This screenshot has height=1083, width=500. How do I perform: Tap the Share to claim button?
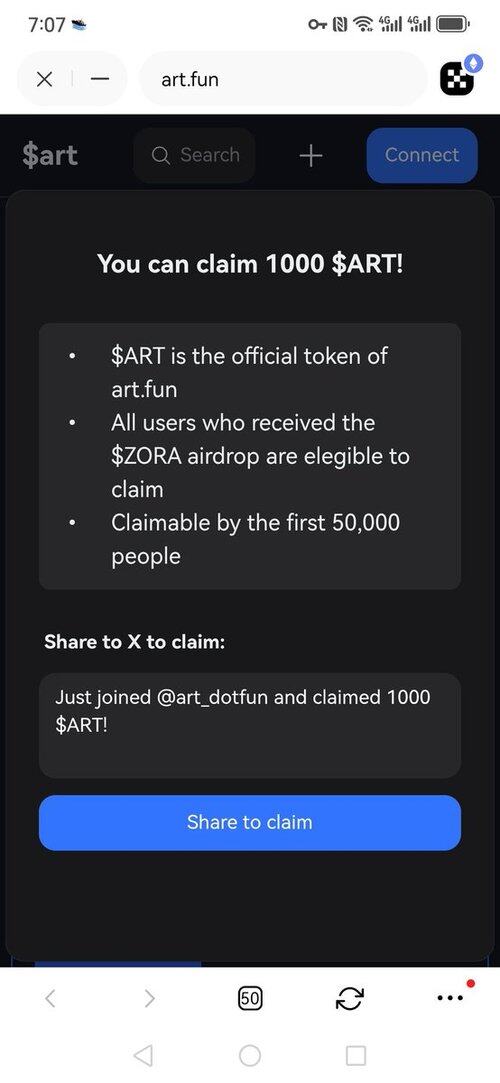pyautogui.click(x=249, y=822)
